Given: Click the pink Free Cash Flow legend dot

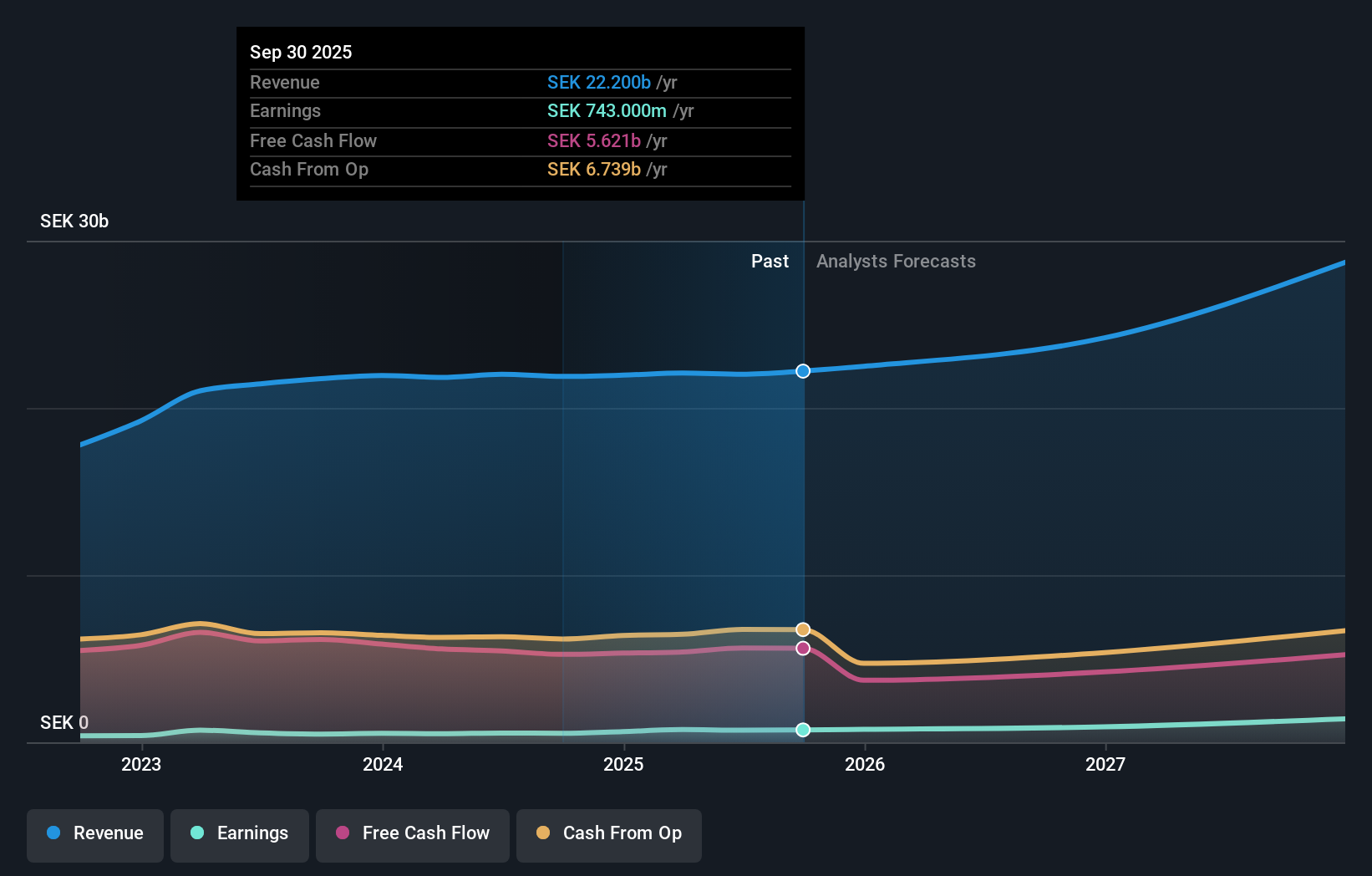Looking at the screenshot, I should click(343, 833).
